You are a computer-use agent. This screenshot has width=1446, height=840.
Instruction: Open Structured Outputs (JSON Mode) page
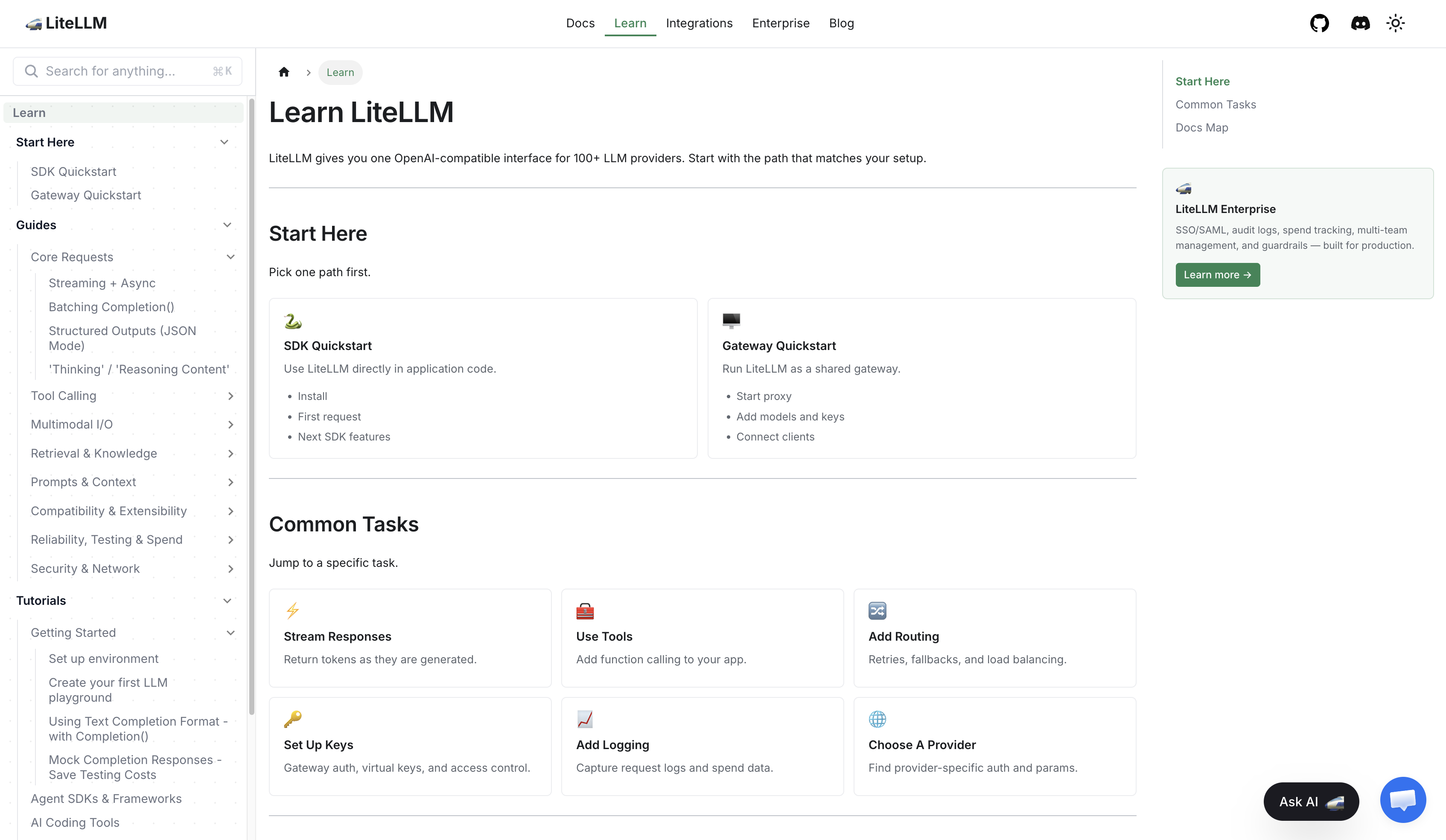point(122,338)
